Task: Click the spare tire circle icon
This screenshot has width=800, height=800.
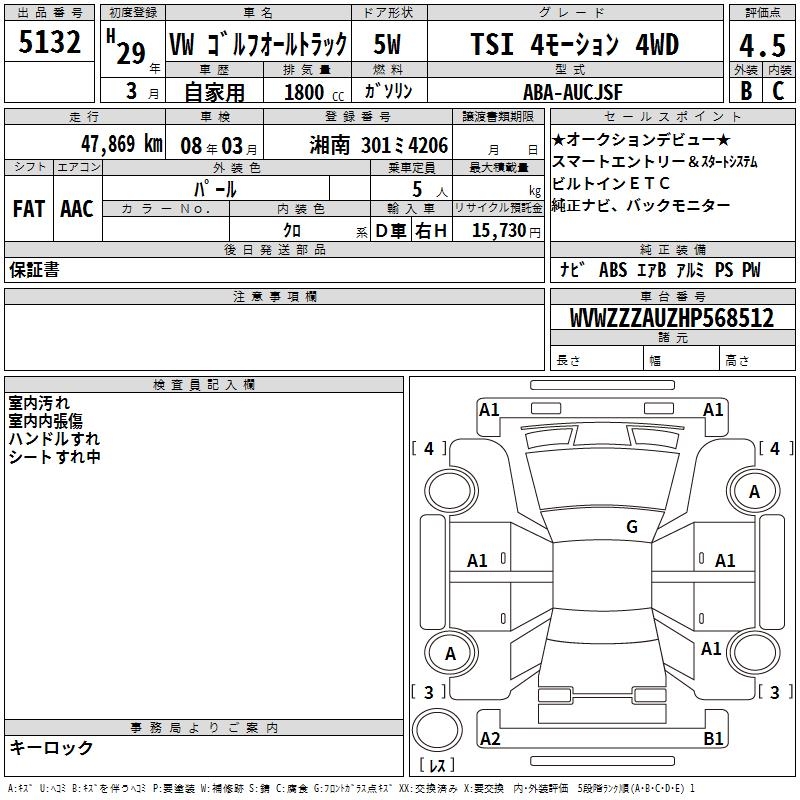Action: click(437, 730)
